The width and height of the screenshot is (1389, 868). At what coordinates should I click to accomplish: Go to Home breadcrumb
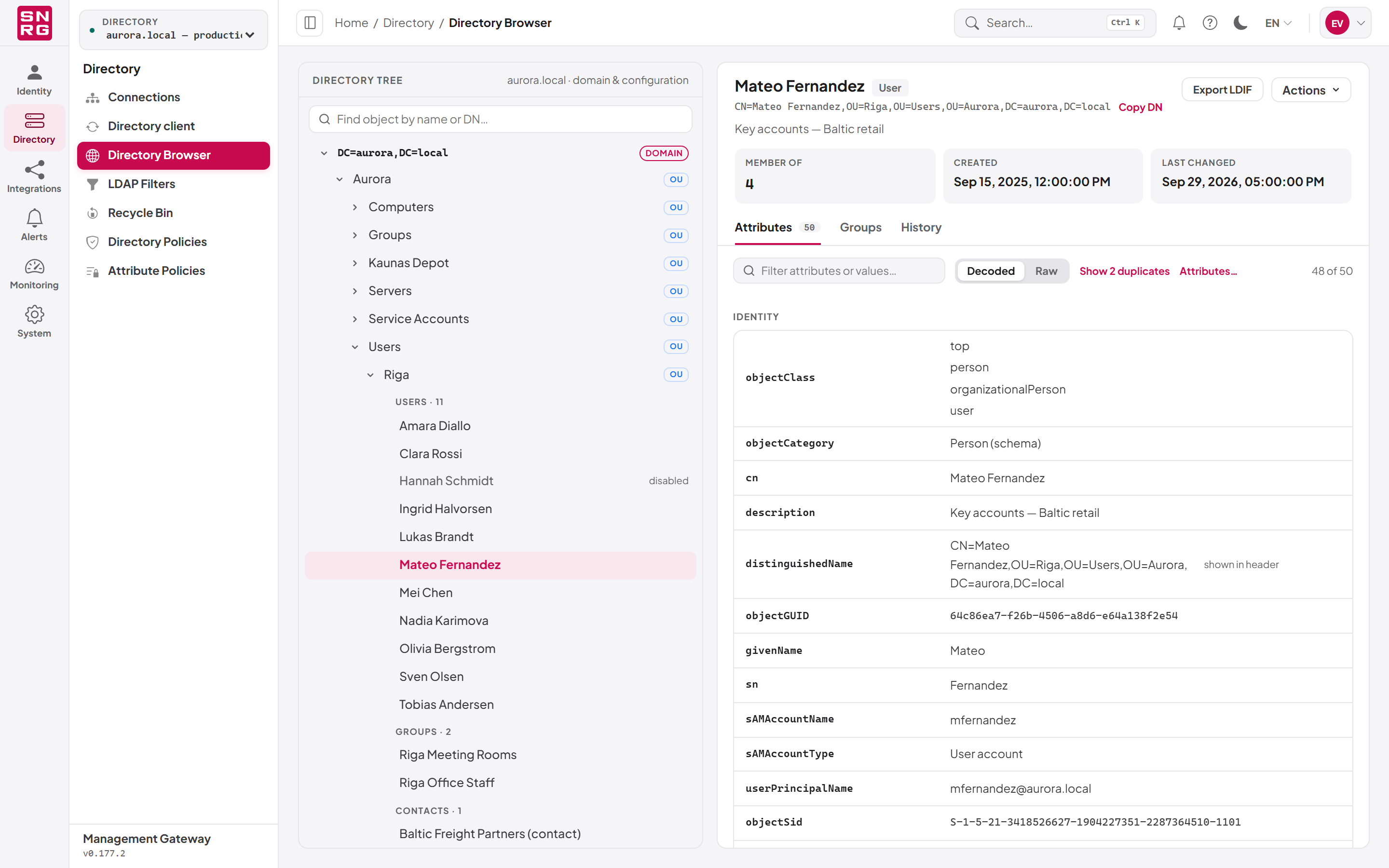coord(351,23)
